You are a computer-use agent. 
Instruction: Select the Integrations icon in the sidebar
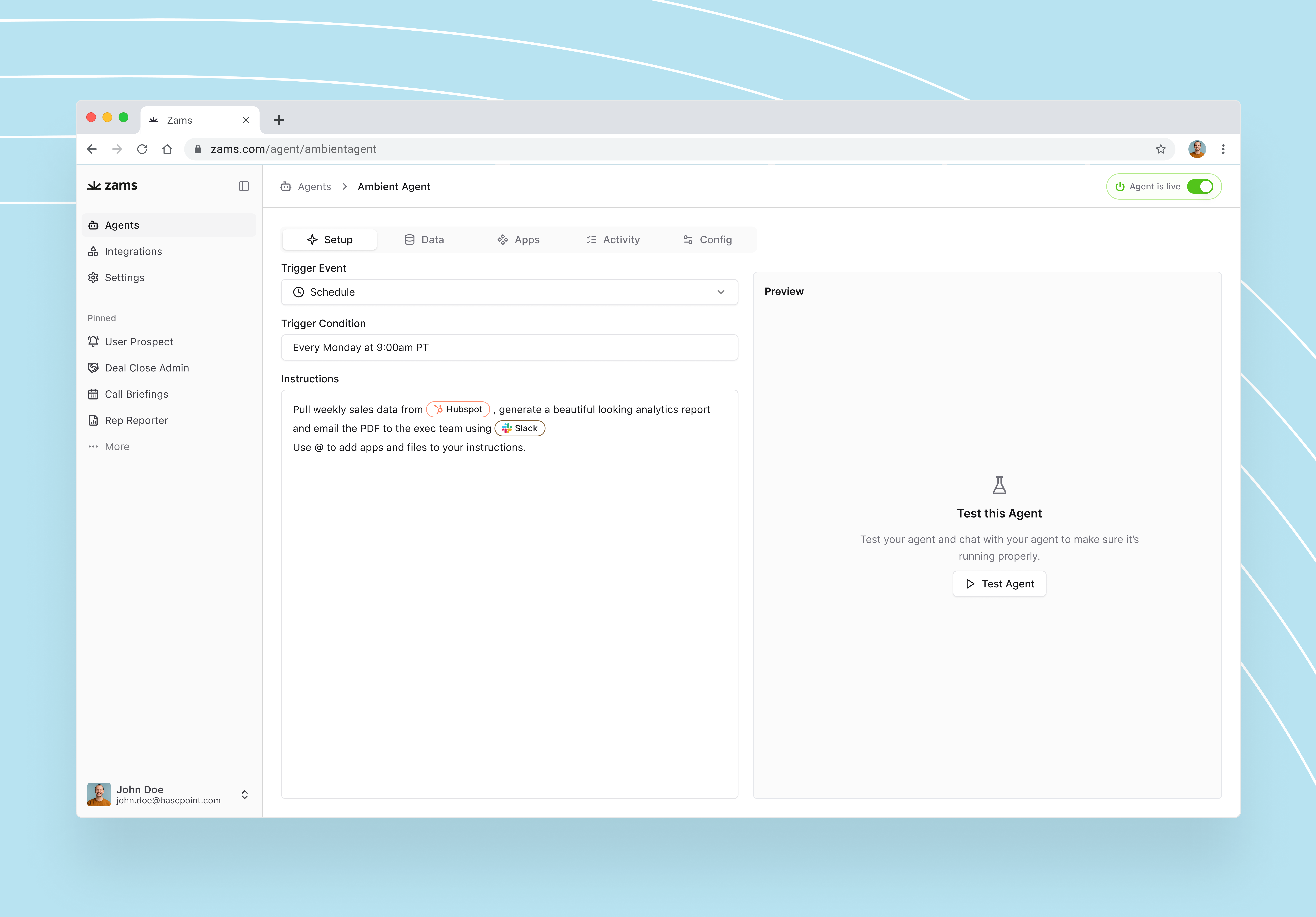93,251
